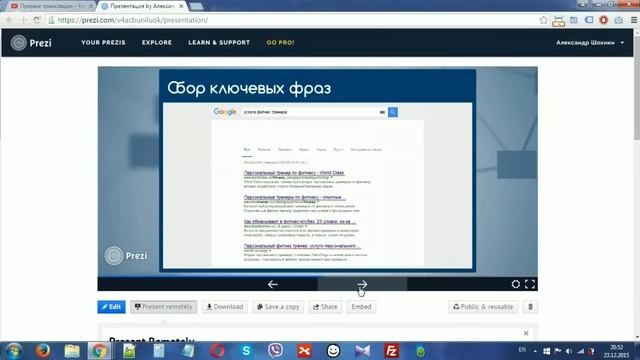Click the Embed button
640x360 pixels.
click(x=361, y=307)
